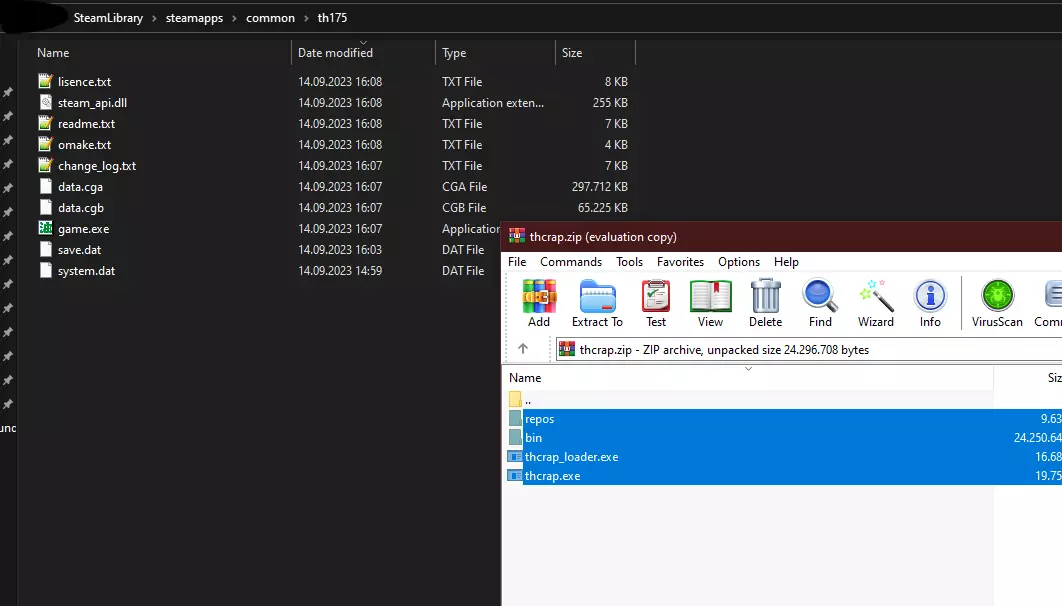Navigate to steamapps in the breadcrumb

point(194,18)
